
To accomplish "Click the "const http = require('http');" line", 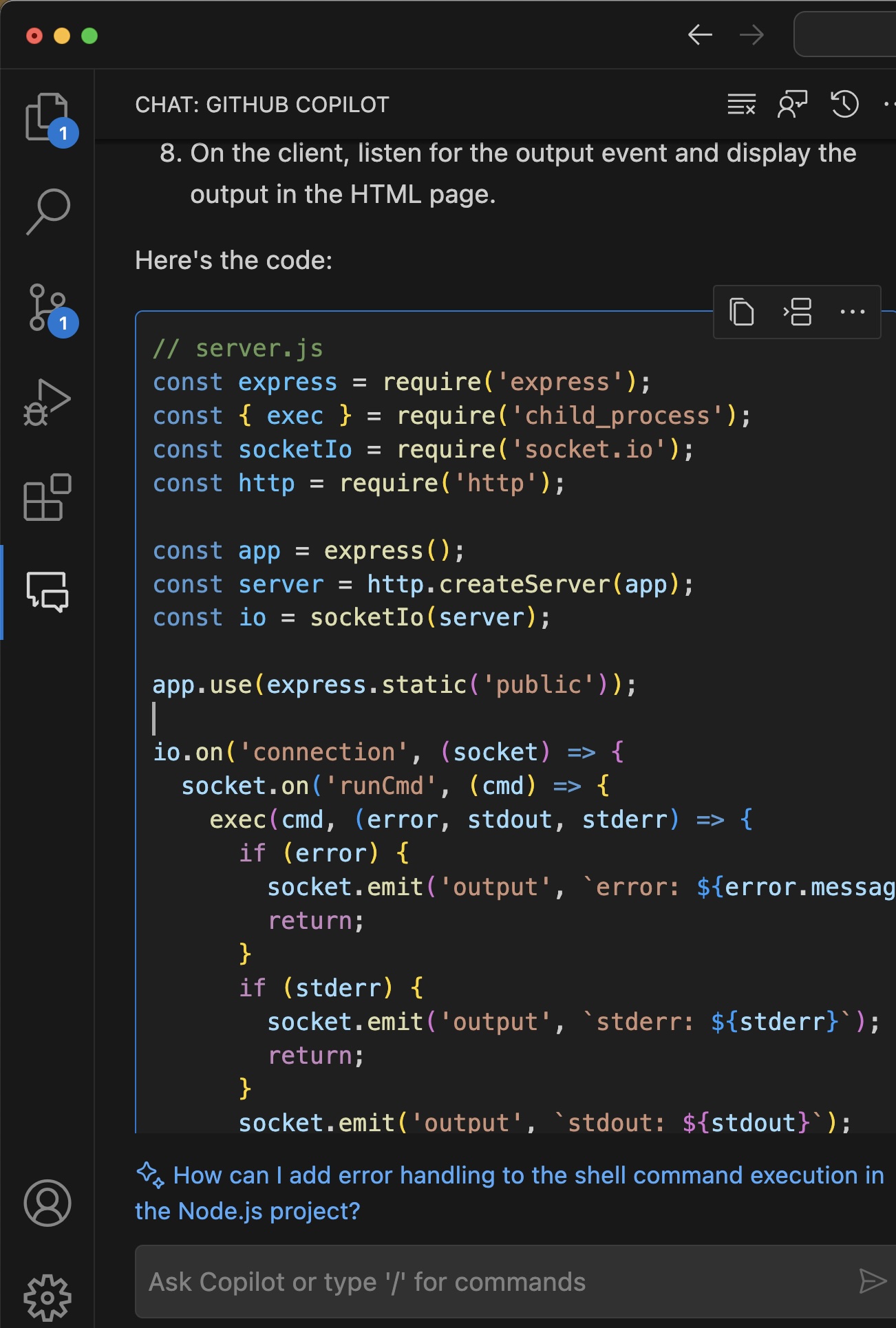I will click(359, 483).
